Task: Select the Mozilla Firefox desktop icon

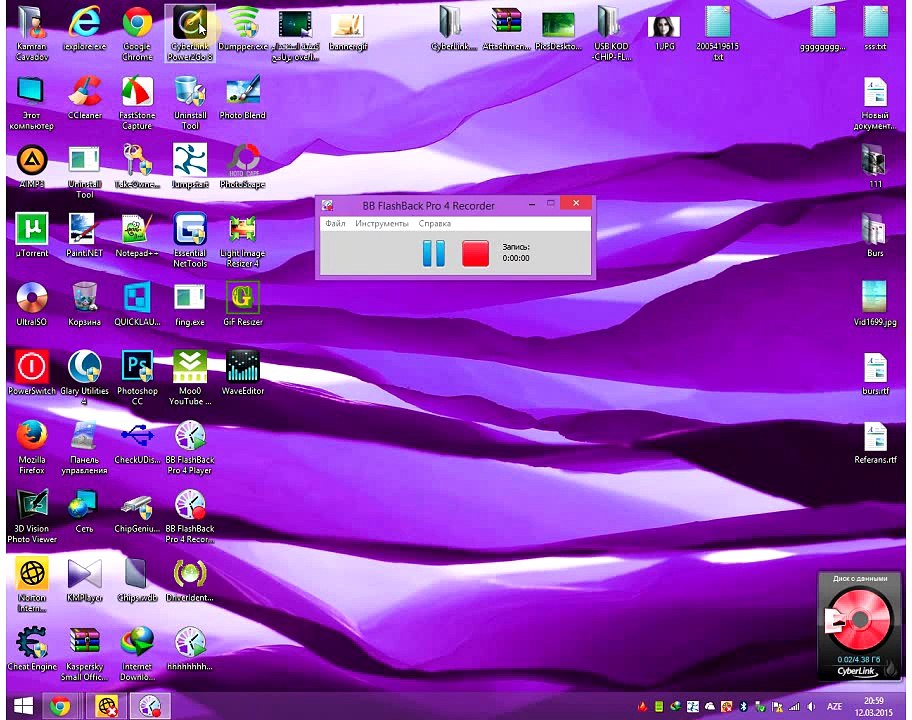Action: click(x=32, y=447)
